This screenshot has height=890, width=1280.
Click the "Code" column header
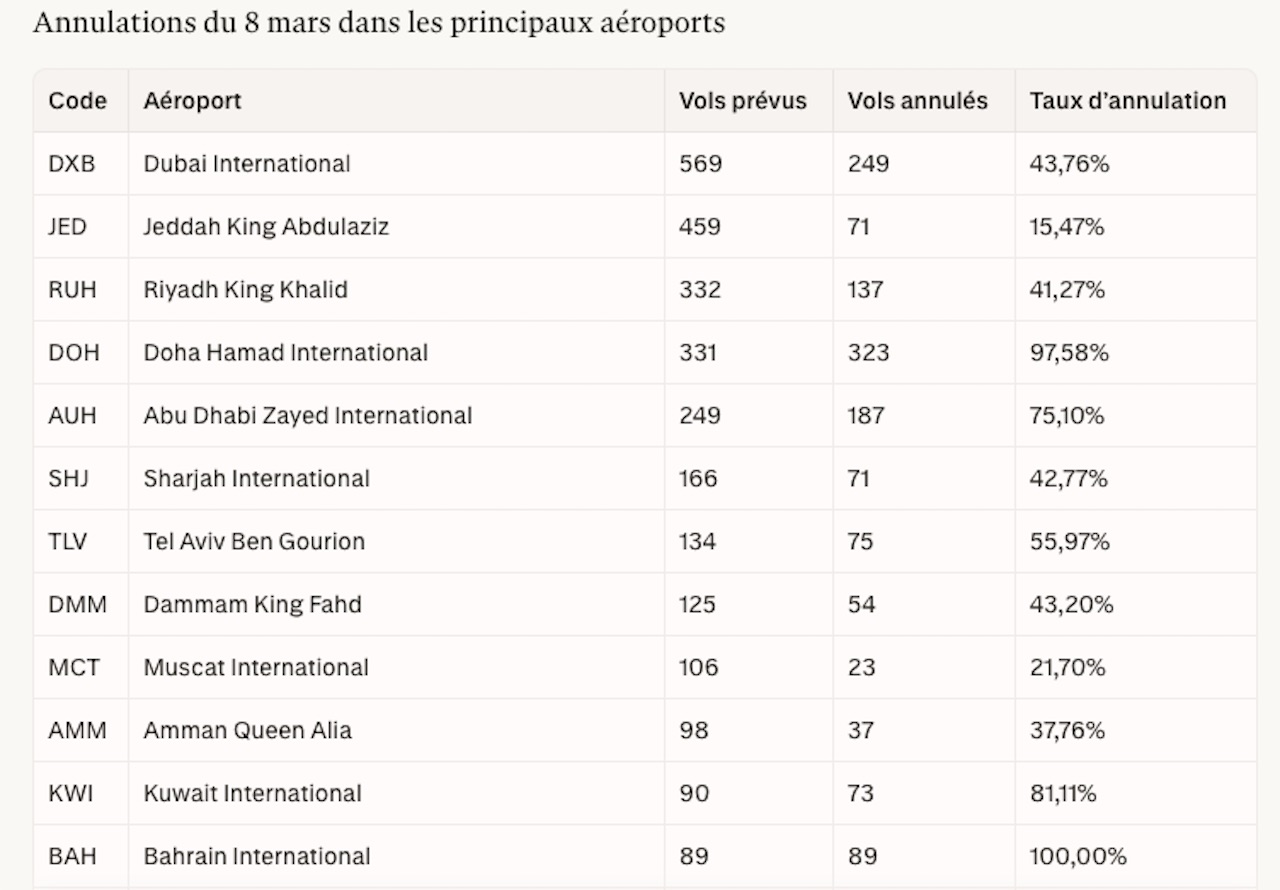click(78, 101)
